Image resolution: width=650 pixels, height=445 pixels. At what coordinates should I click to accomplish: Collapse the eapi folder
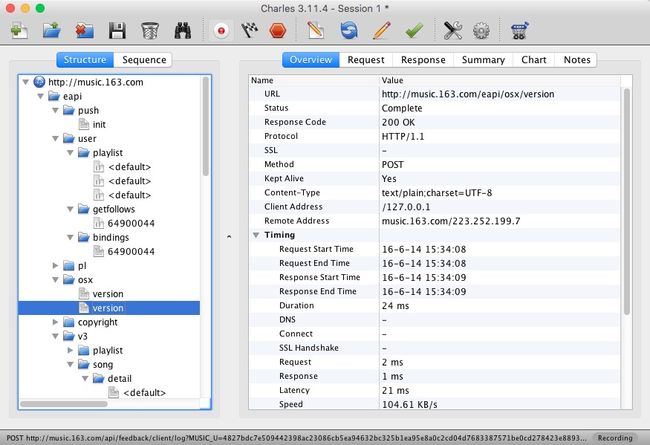[40, 96]
